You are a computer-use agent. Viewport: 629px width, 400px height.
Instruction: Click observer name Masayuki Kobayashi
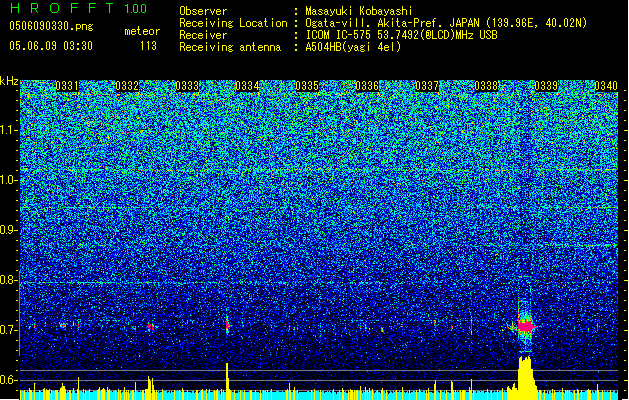pyautogui.click(x=359, y=11)
